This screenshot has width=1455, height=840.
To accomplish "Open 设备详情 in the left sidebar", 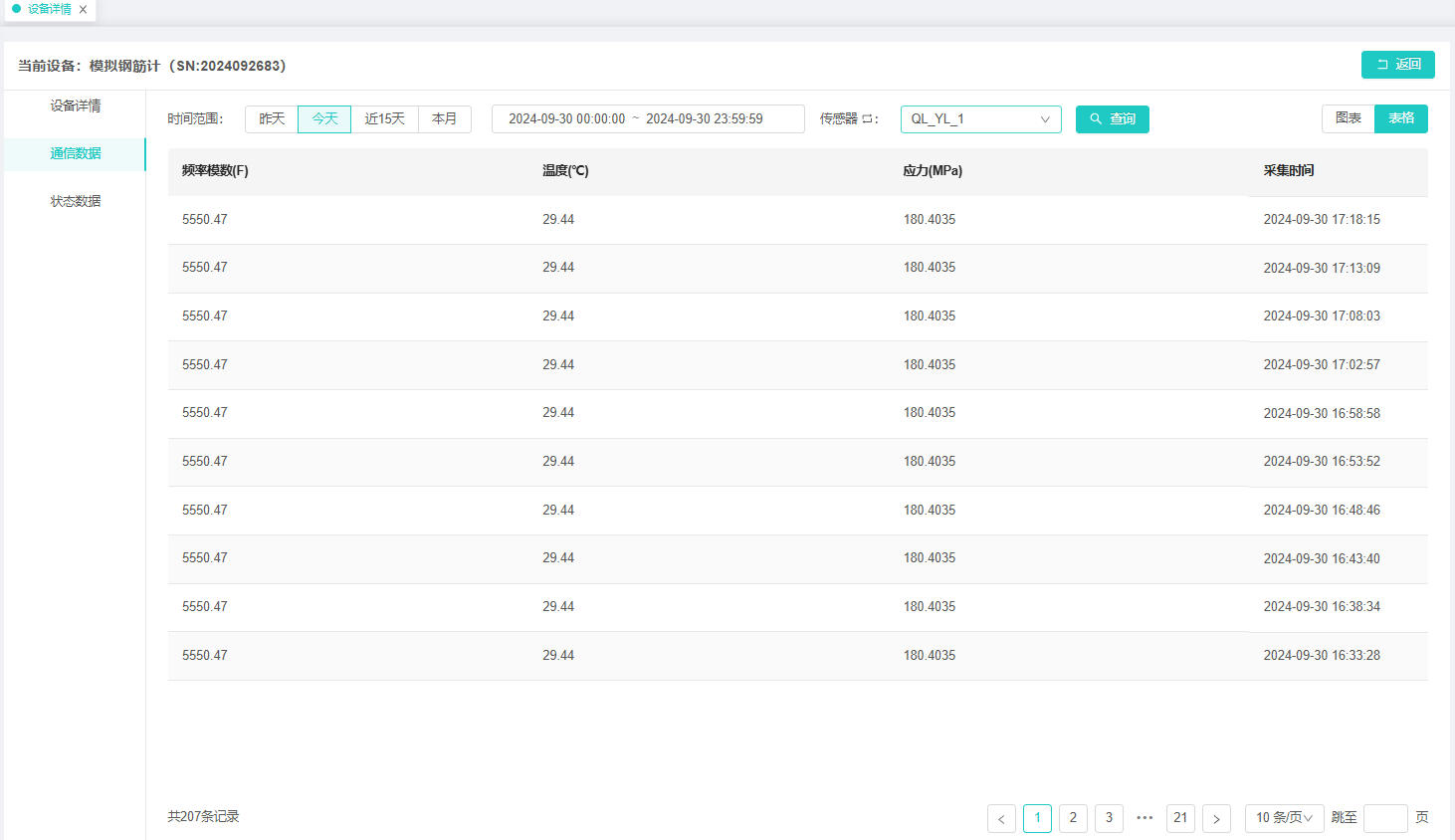I will (x=76, y=105).
